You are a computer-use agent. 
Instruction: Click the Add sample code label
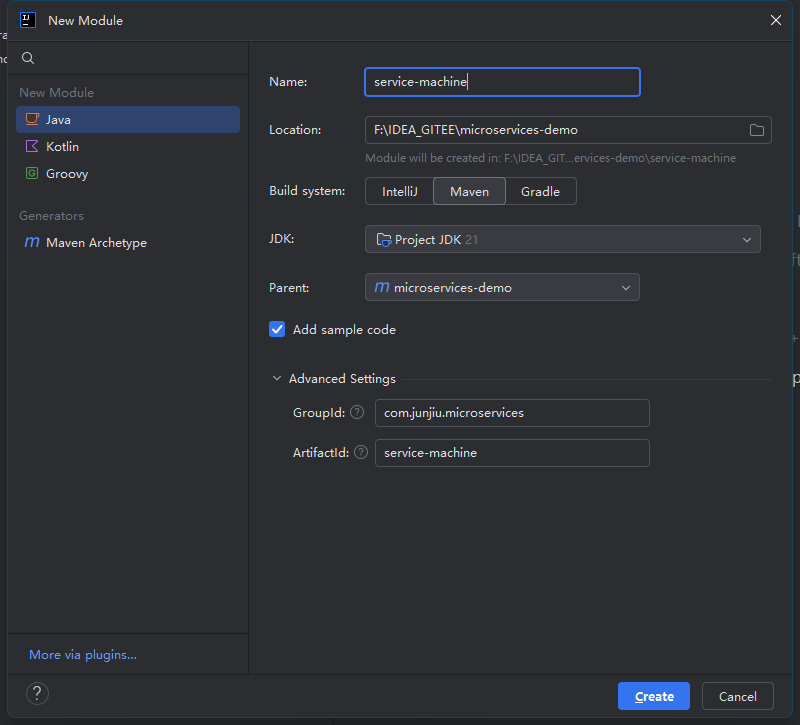point(344,330)
